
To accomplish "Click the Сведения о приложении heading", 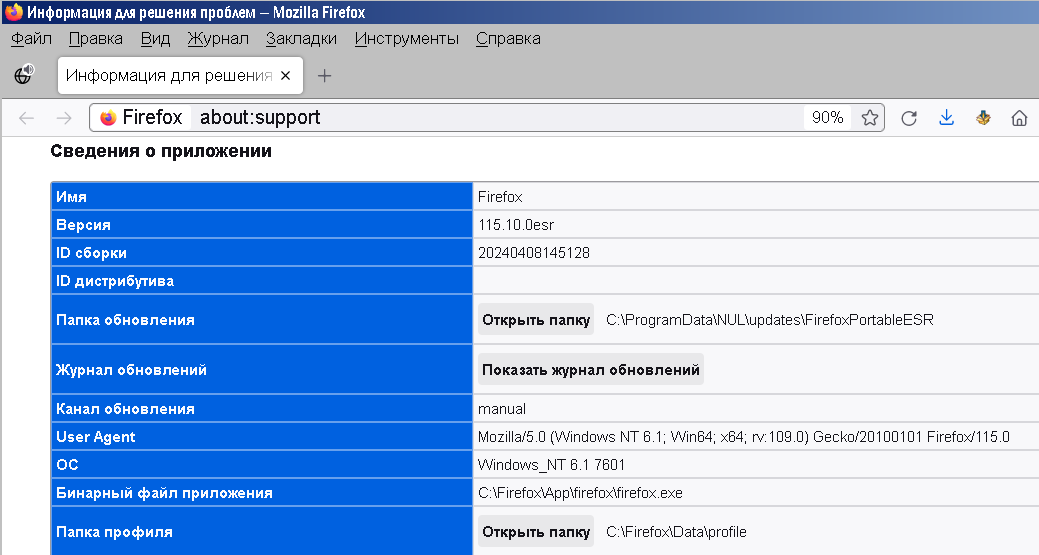I will click(x=161, y=151).
